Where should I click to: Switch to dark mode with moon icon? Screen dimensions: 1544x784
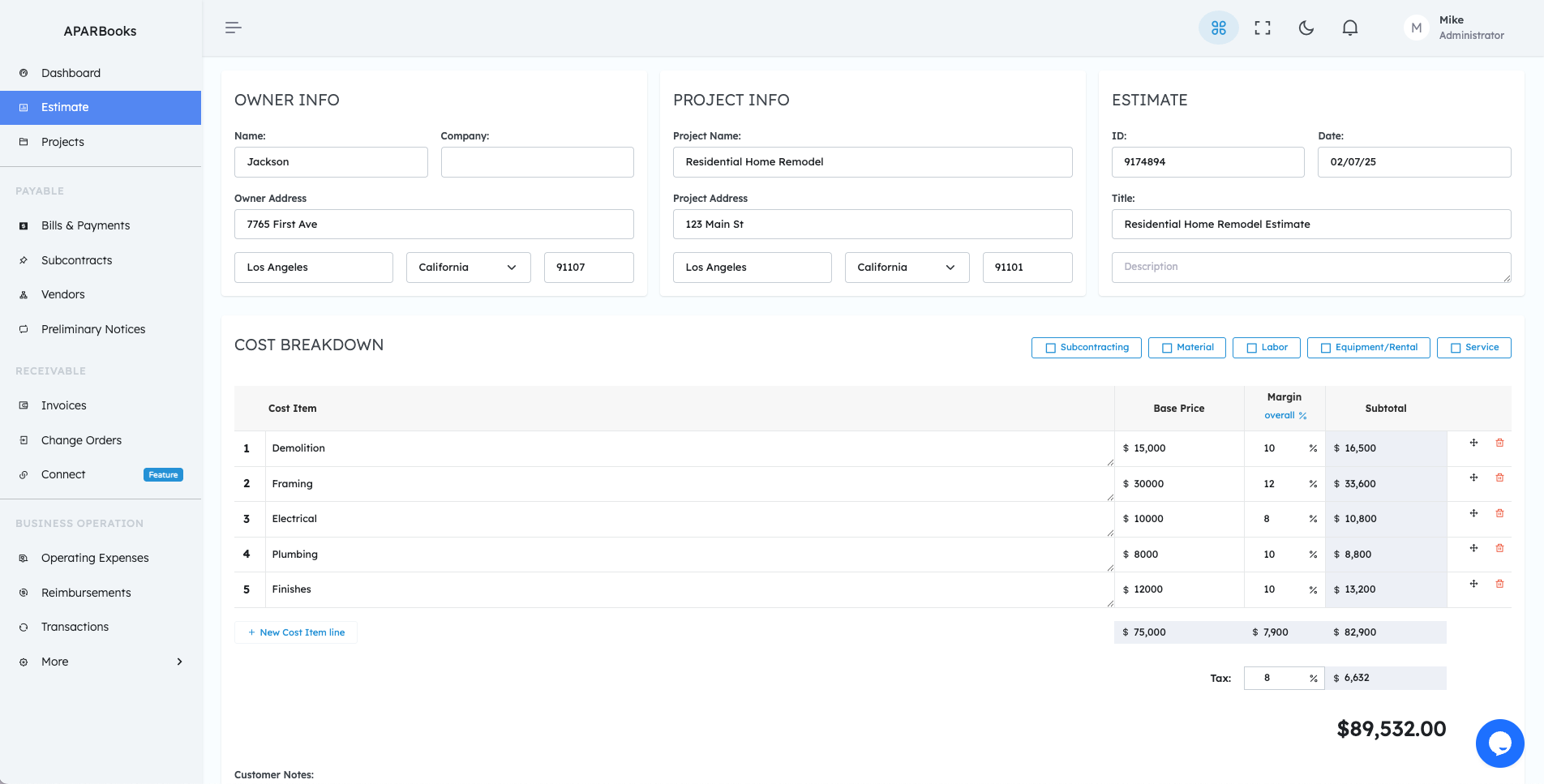tap(1306, 28)
